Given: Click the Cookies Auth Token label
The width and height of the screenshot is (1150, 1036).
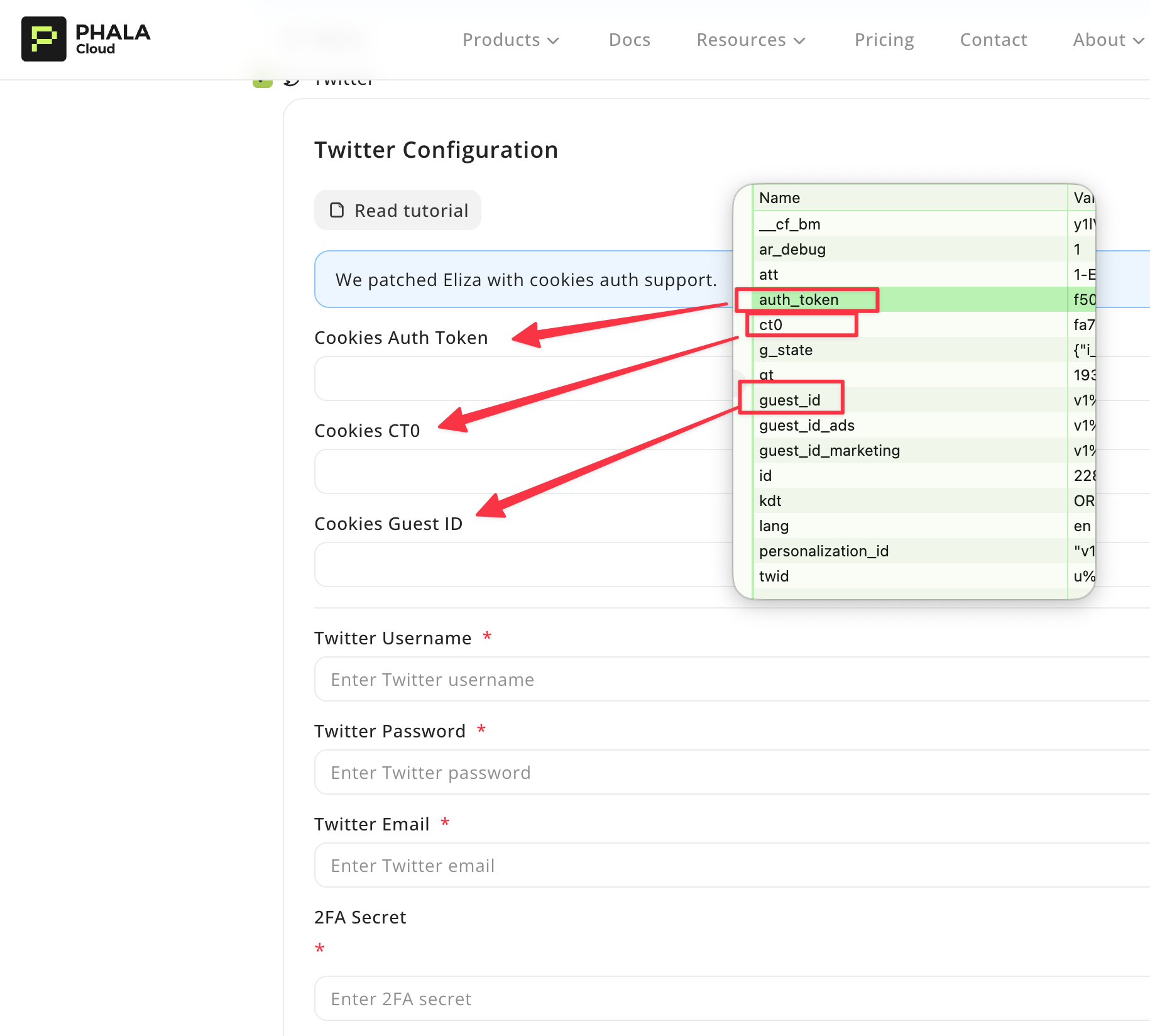Looking at the screenshot, I should pyautogui.click(x=401, y=338).
